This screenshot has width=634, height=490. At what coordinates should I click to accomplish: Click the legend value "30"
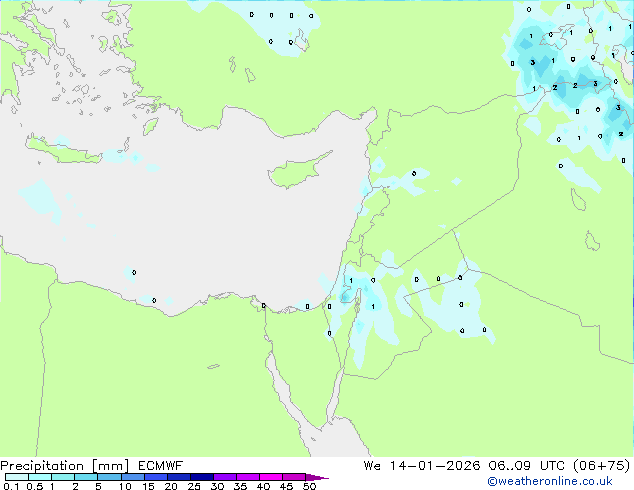(x=217, y=486)
